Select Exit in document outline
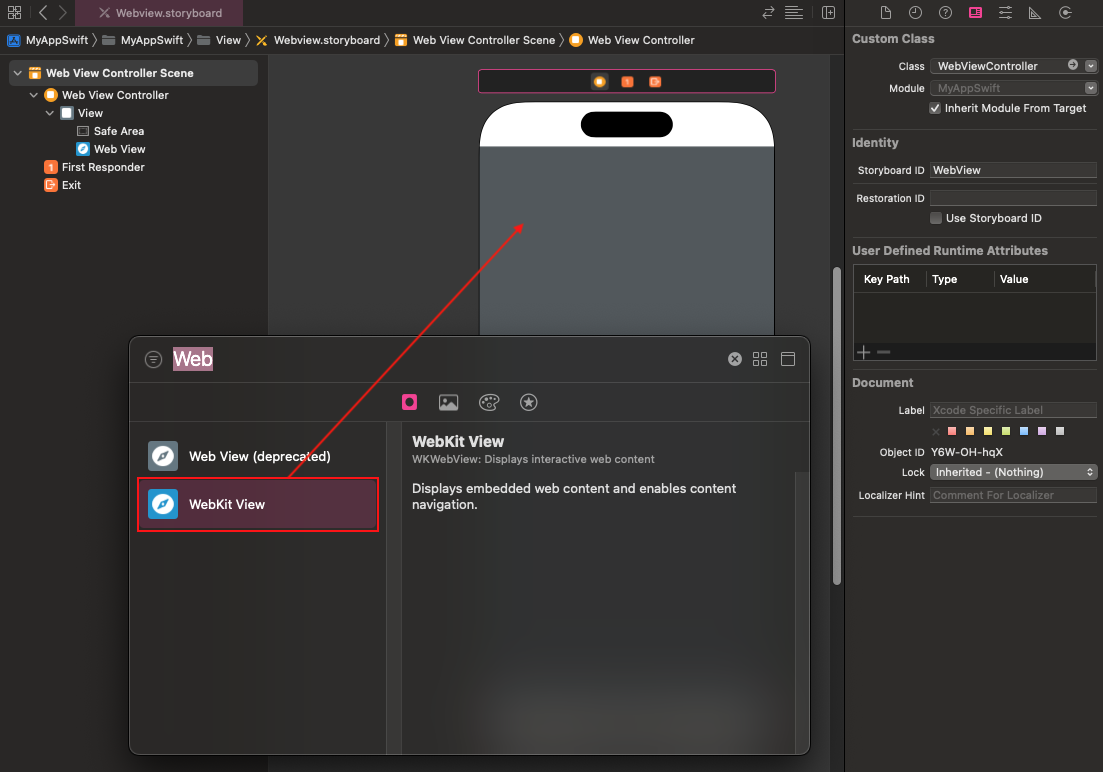 point(71,185)
